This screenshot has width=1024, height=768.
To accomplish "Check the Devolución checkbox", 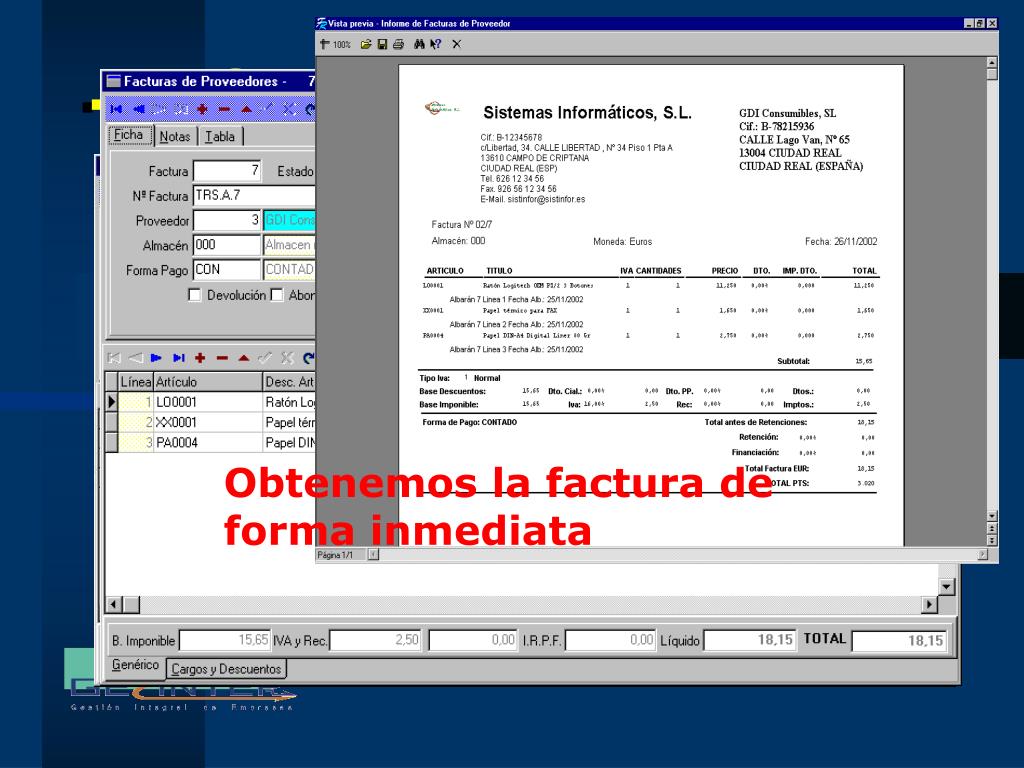I will (x=195, y=295).
